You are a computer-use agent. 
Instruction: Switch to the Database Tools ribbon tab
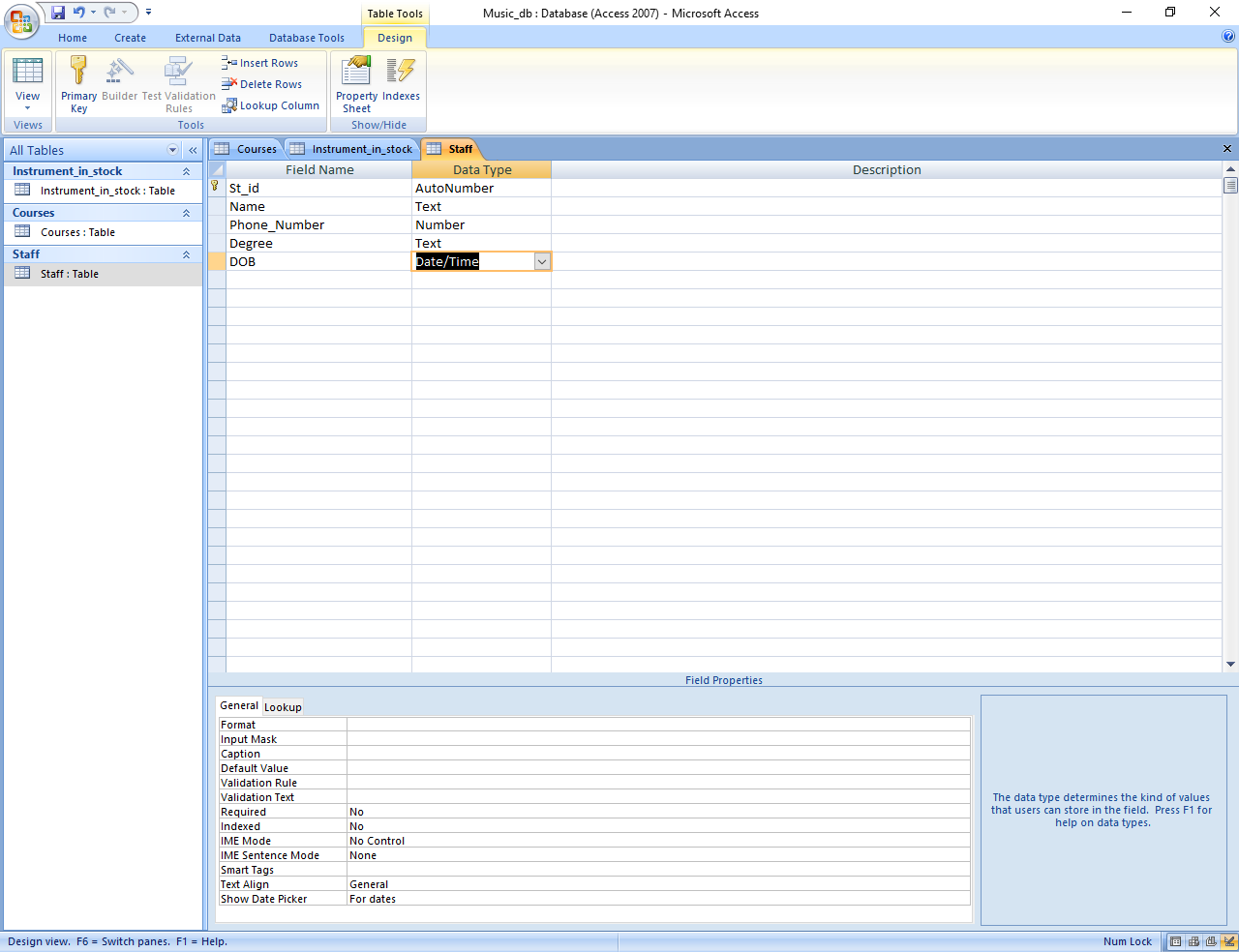click(306, 38)
